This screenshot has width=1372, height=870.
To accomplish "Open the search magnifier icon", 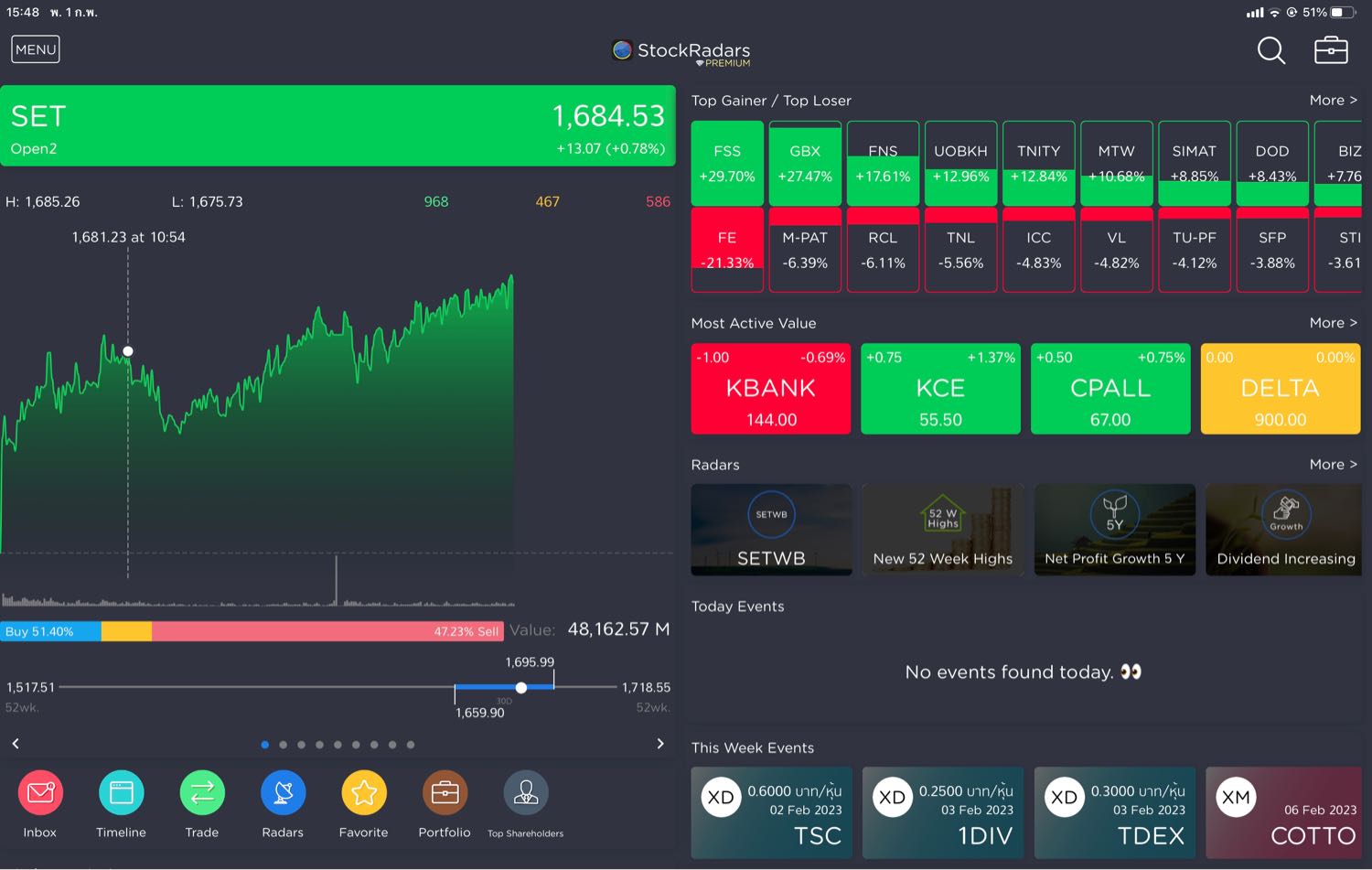I will pos(1270,50).
